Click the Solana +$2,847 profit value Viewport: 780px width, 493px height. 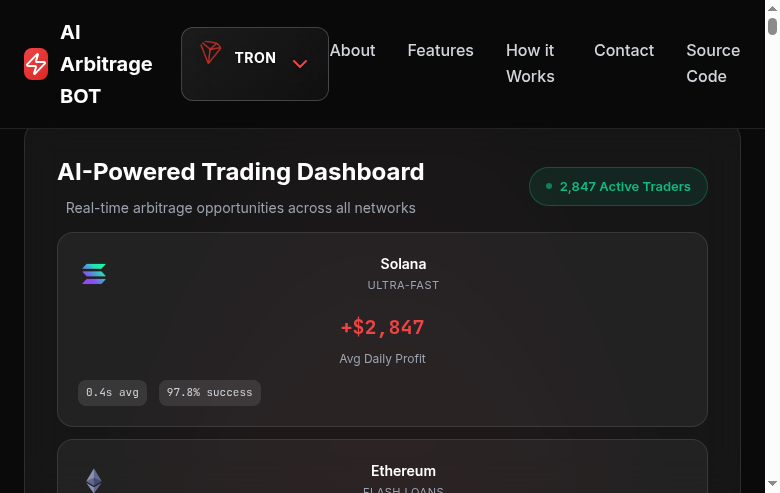point(382,327)
